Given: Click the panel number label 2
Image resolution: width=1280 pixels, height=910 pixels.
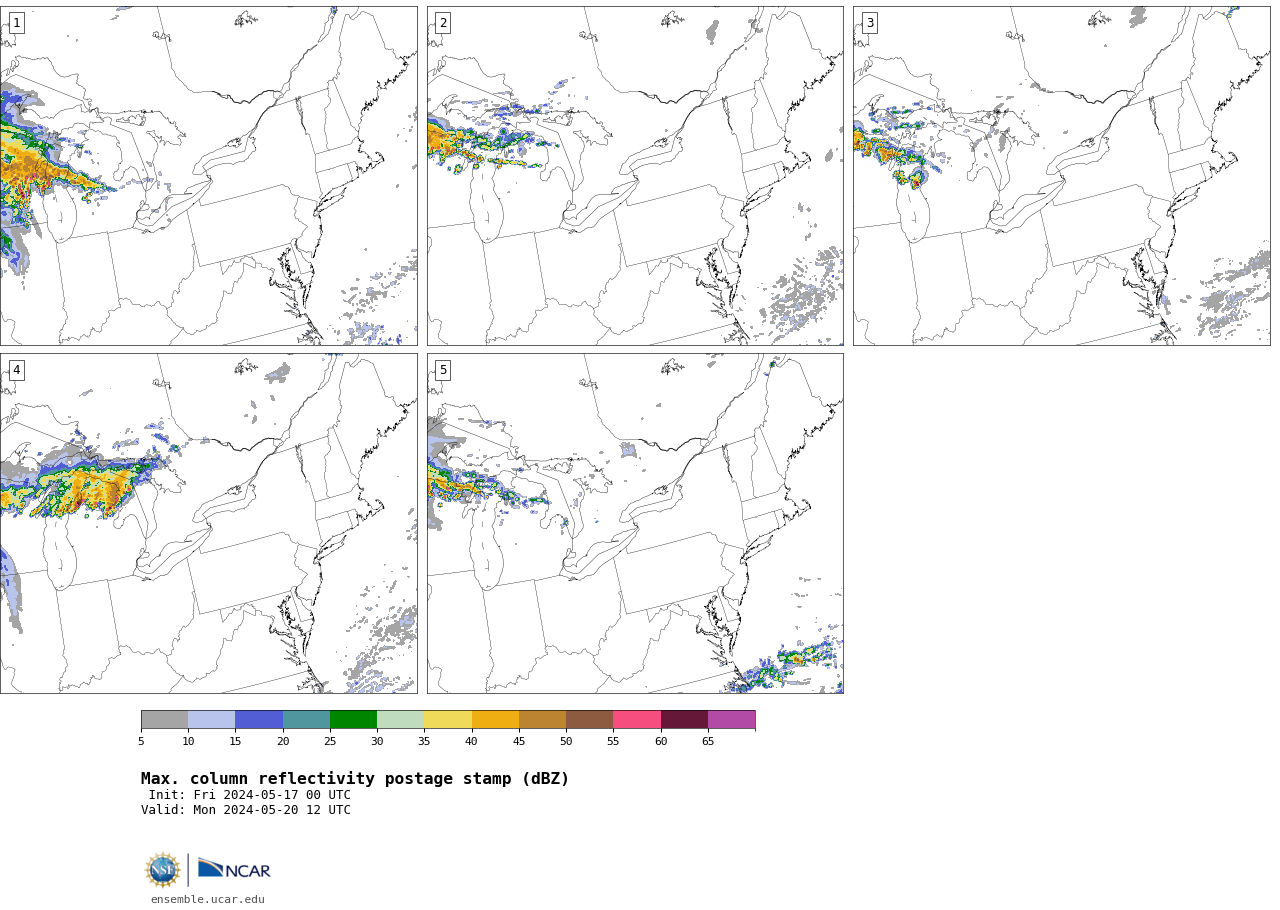Looking at the screenshot, I should (x=443, y=23).
